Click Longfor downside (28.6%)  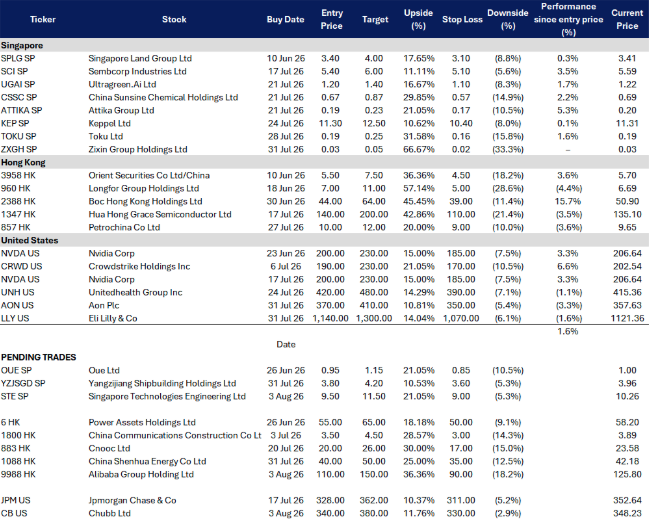tap(508, 189)
